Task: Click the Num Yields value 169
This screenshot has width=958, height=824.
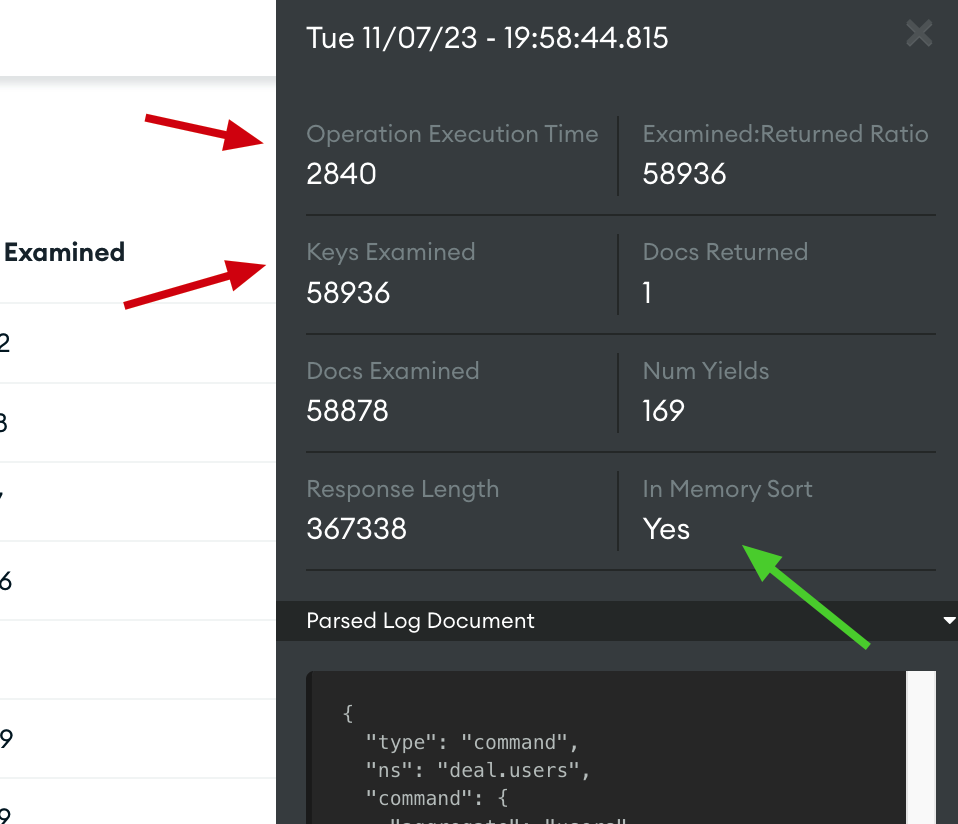Action: click(x=663, y=411)
